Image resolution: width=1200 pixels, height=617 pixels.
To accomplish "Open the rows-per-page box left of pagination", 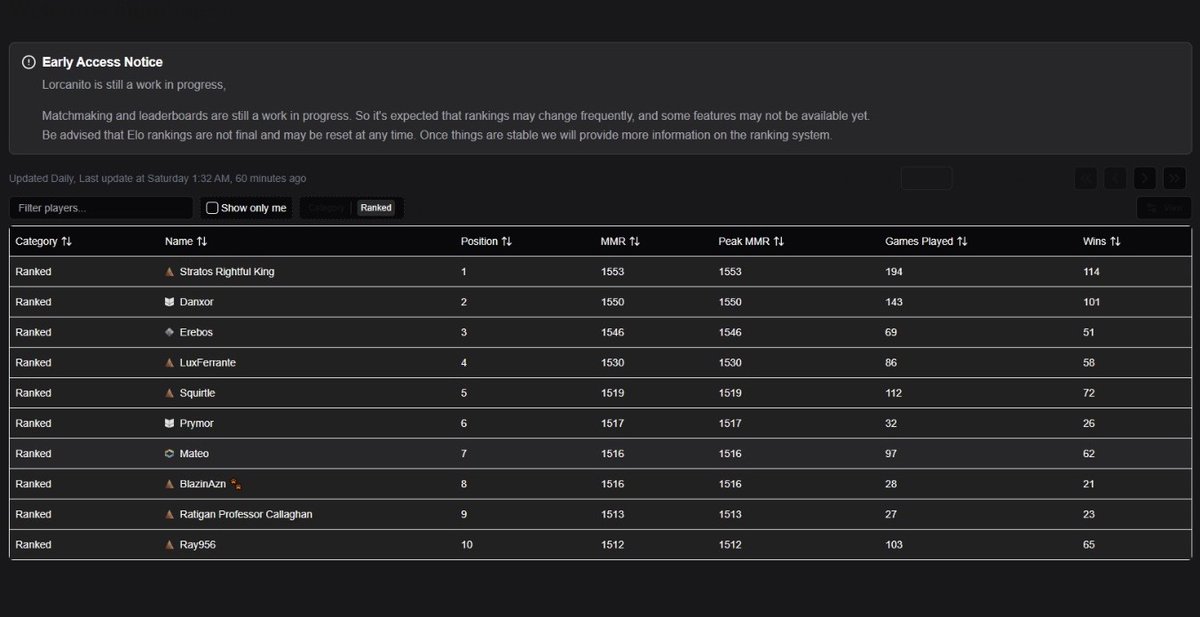I will pyautogui.click(x=926, y=178).
